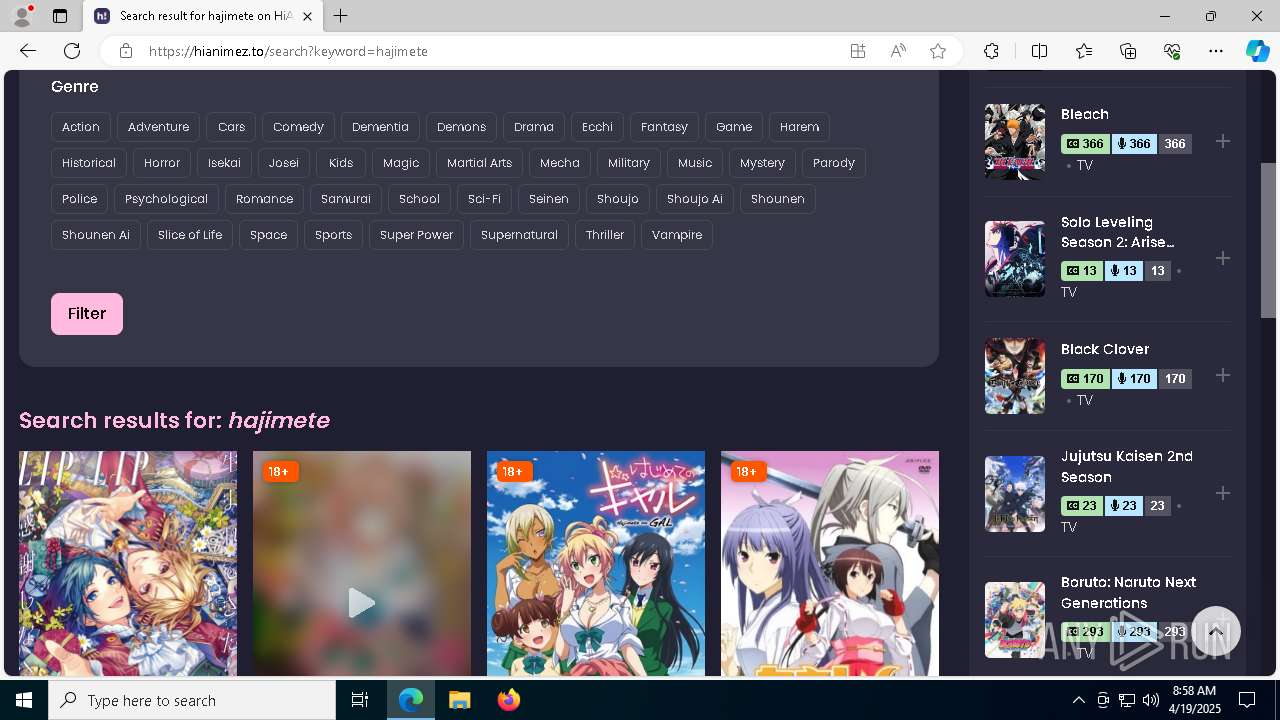Viewport: 1280px width, 720px height.
Task: View site information lock icon
Action: point(126,51)
